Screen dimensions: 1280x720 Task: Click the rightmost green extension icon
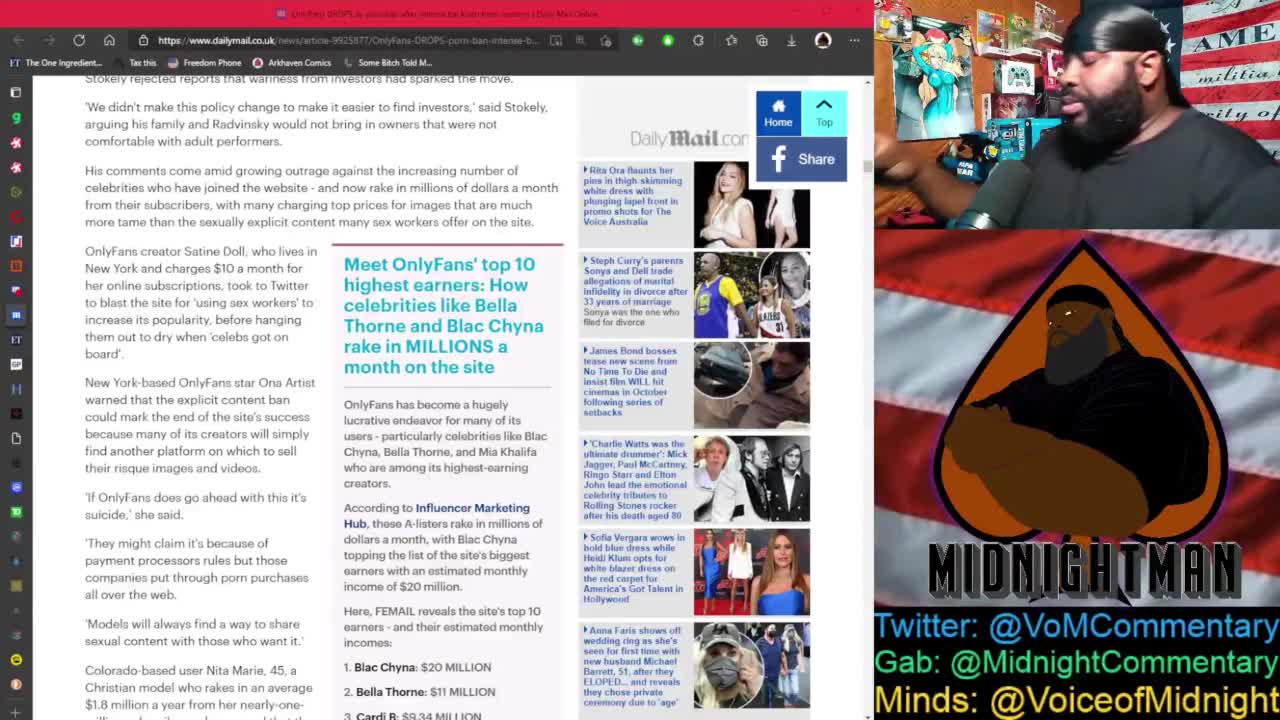coord(668,40)
